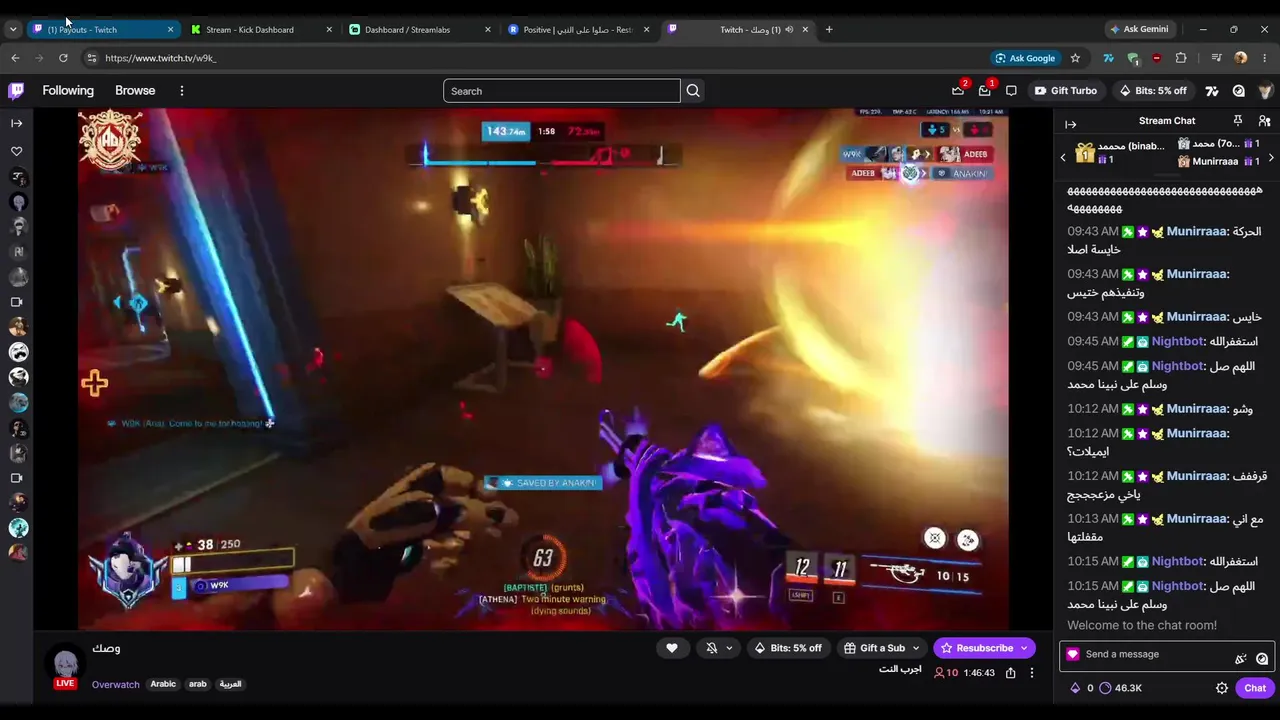This screenshot has height=720, width=1280.
Task: Bookmark this page with the star
Action: pos(1075,58)
